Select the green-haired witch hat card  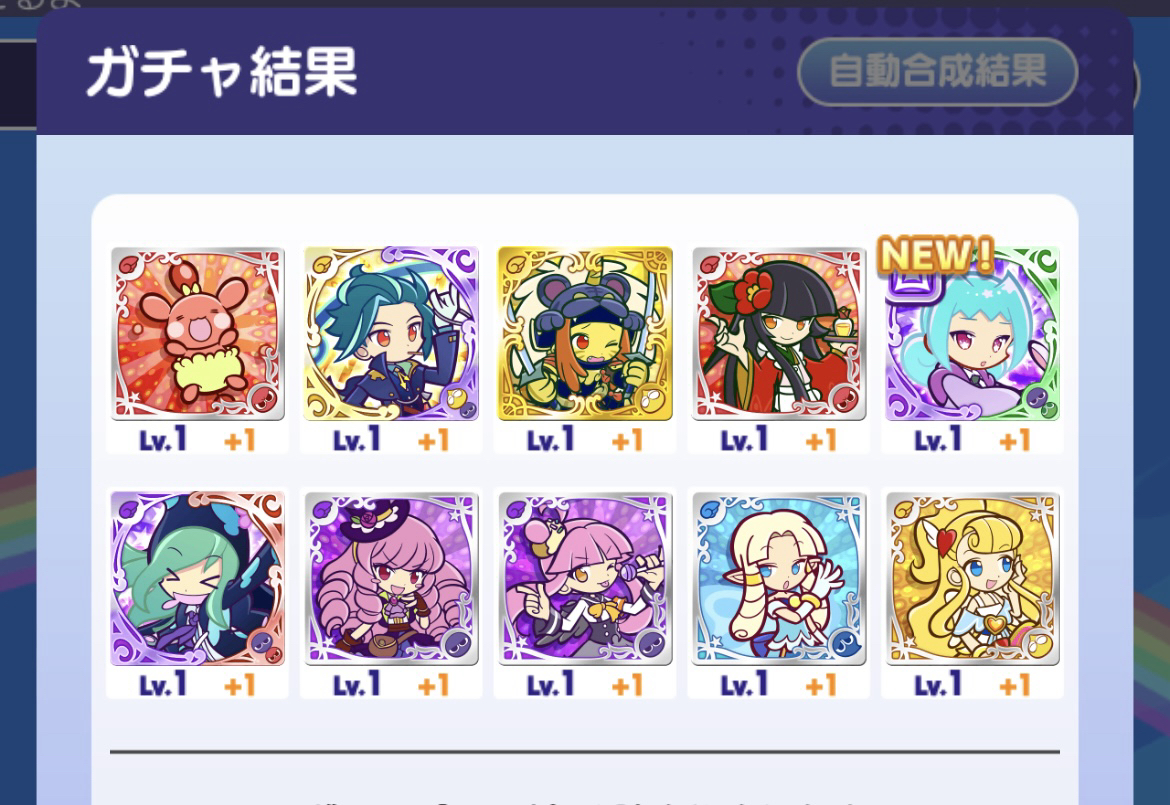[x=198, y=578]
